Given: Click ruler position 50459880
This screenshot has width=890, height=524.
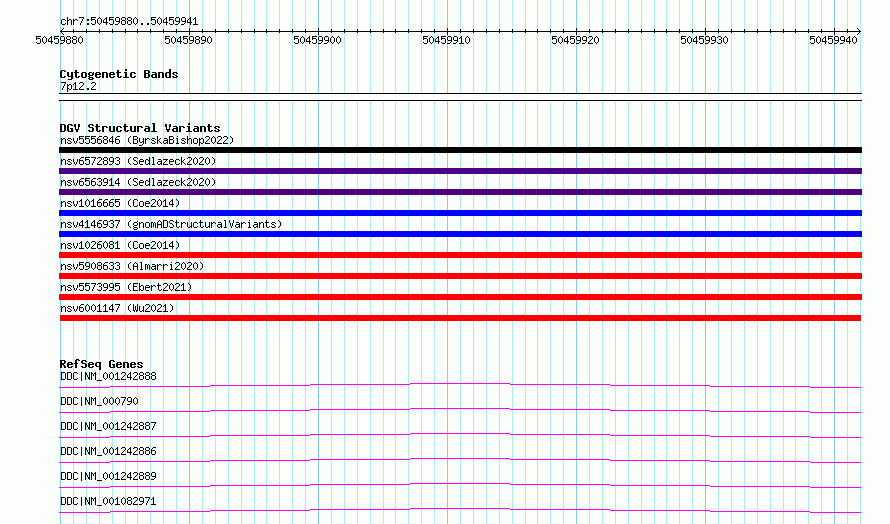Looking at the screenshot, I should click(60, 40).
